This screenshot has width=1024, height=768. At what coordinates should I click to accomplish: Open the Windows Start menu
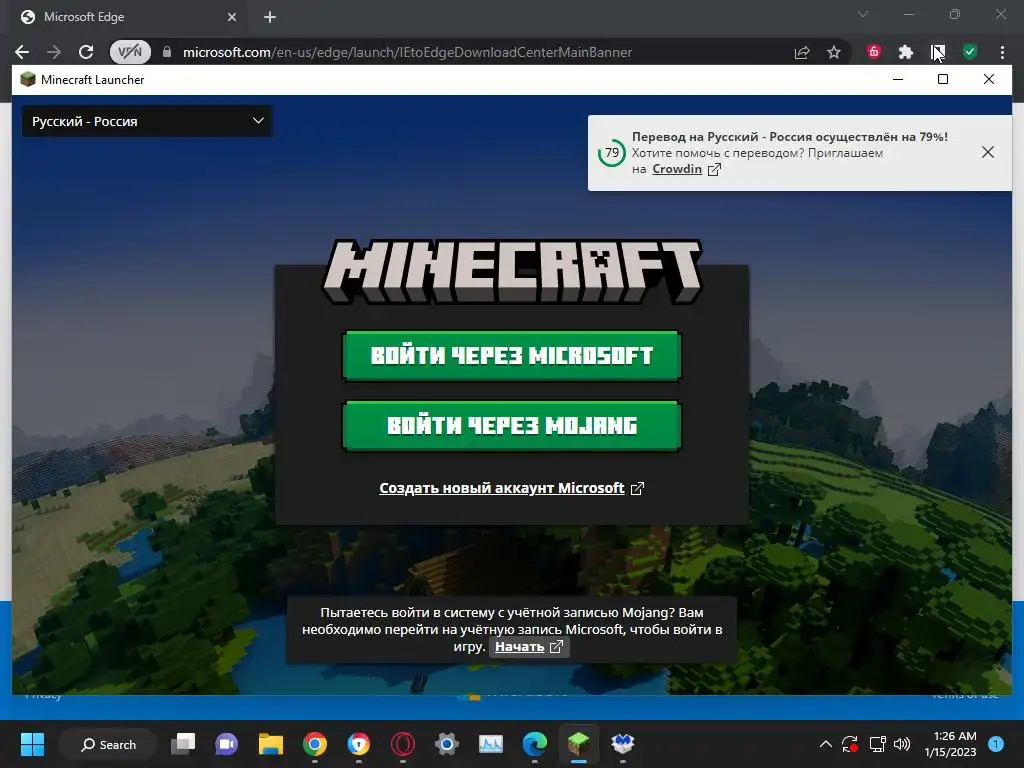pyautogui.click(x=32, y=744)
